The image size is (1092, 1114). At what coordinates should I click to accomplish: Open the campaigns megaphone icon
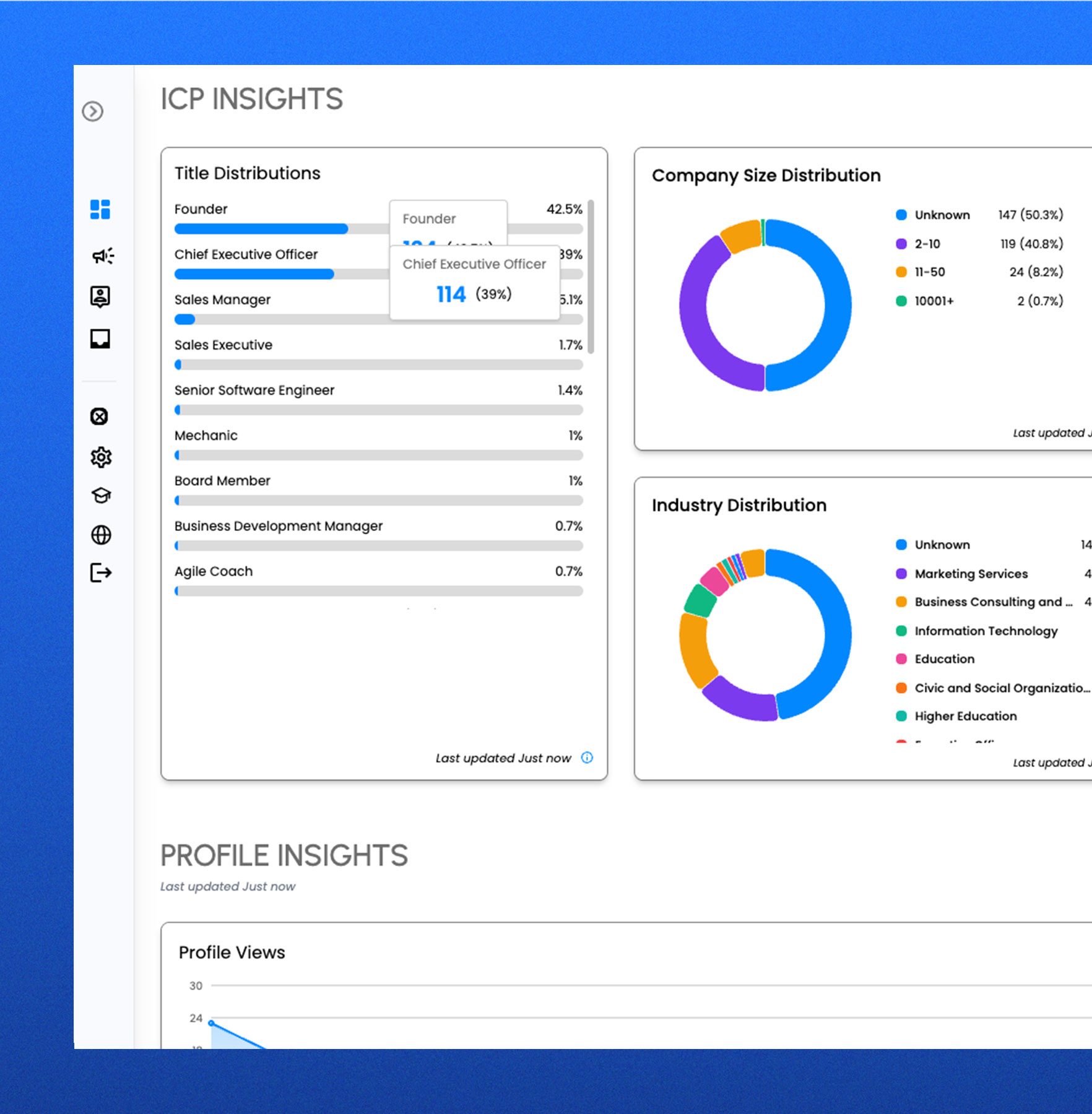[103, 256]
